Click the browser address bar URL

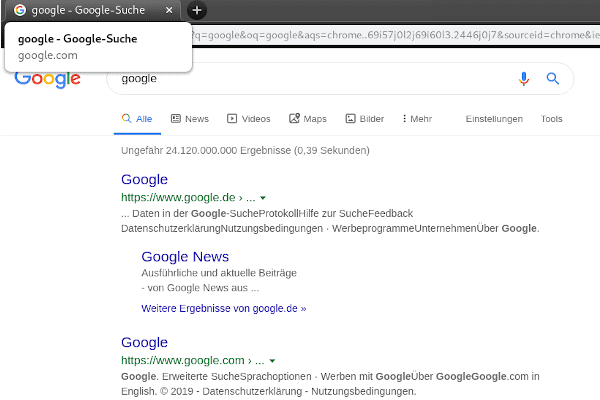(x=394, y=35)
